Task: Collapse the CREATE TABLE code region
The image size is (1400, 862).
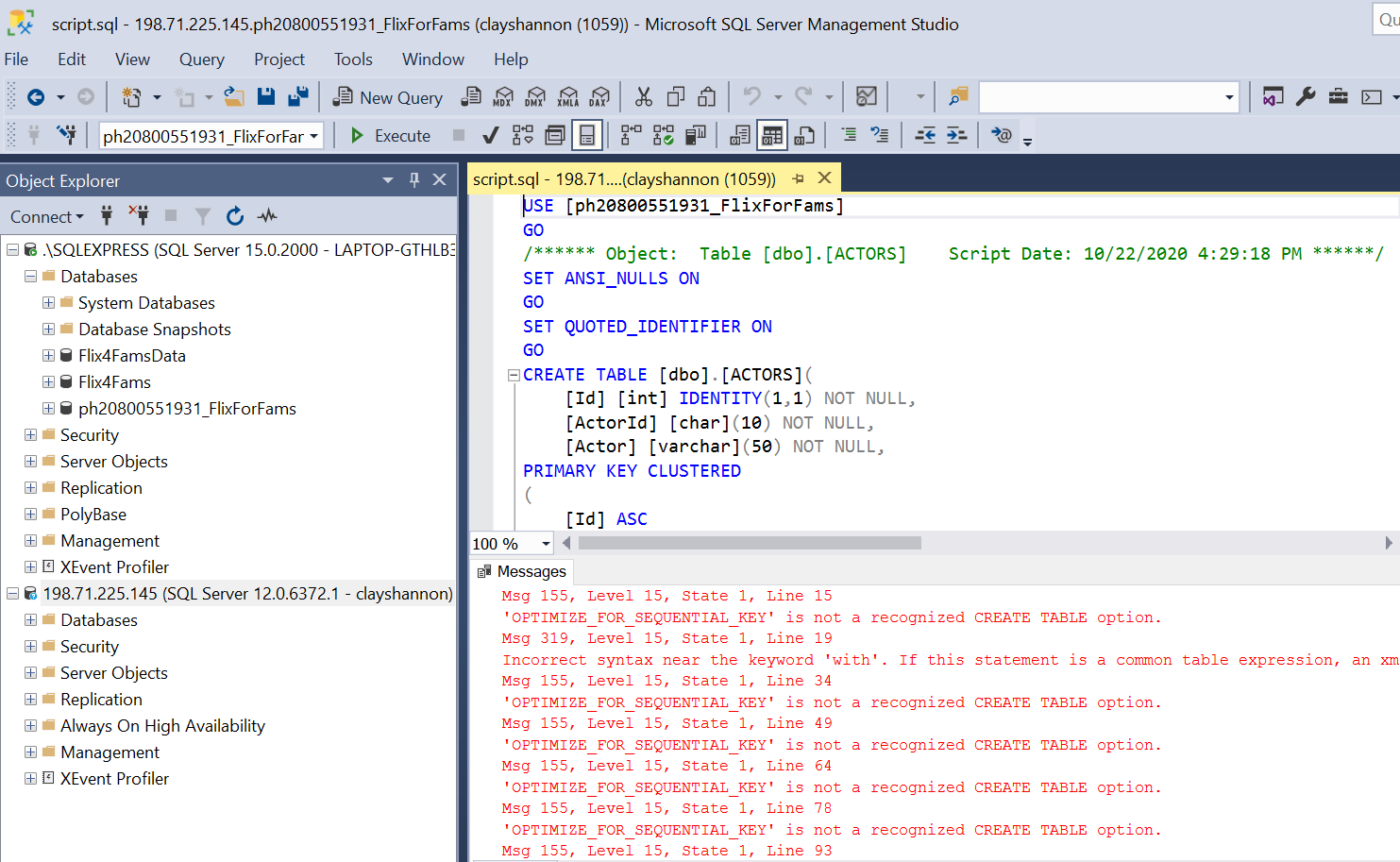Action: pyautogui.click(x=514, y=374)
